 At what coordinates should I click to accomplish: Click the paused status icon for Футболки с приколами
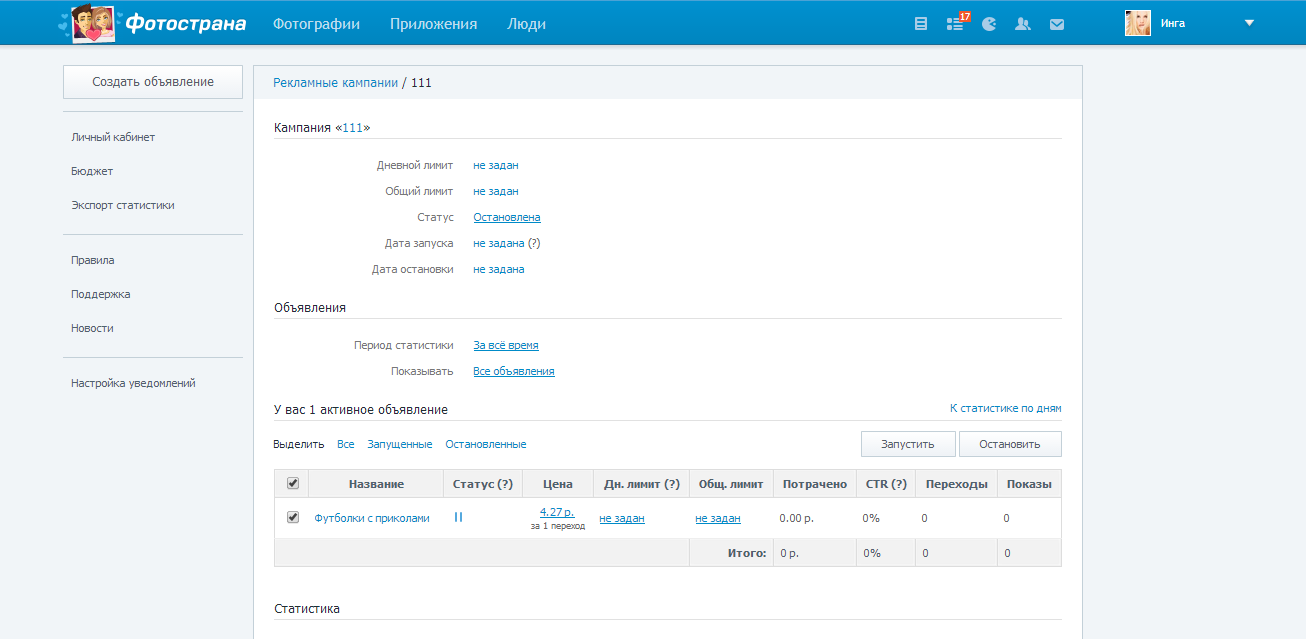tap(458, 517)
